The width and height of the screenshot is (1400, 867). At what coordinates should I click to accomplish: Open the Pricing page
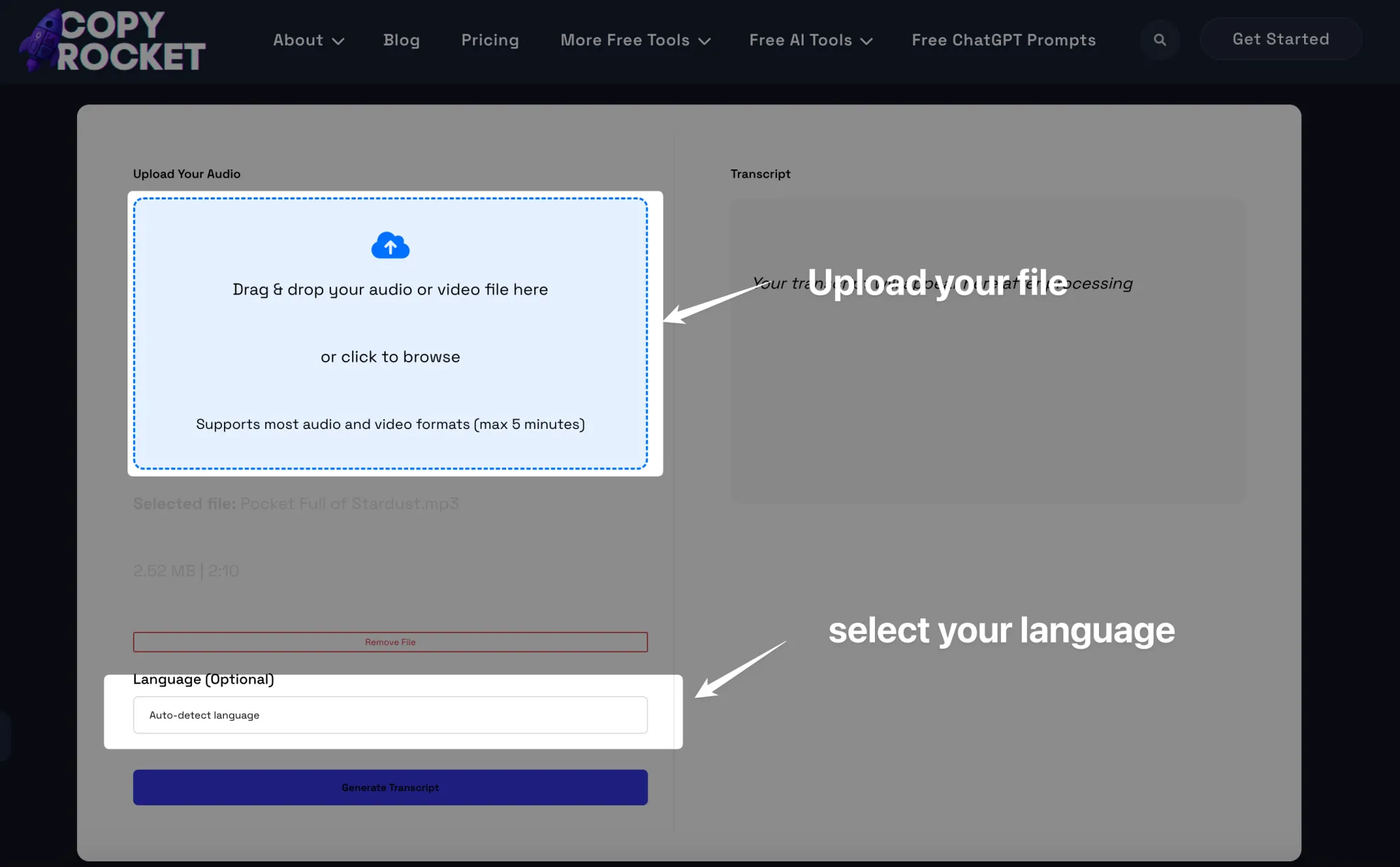489,40
